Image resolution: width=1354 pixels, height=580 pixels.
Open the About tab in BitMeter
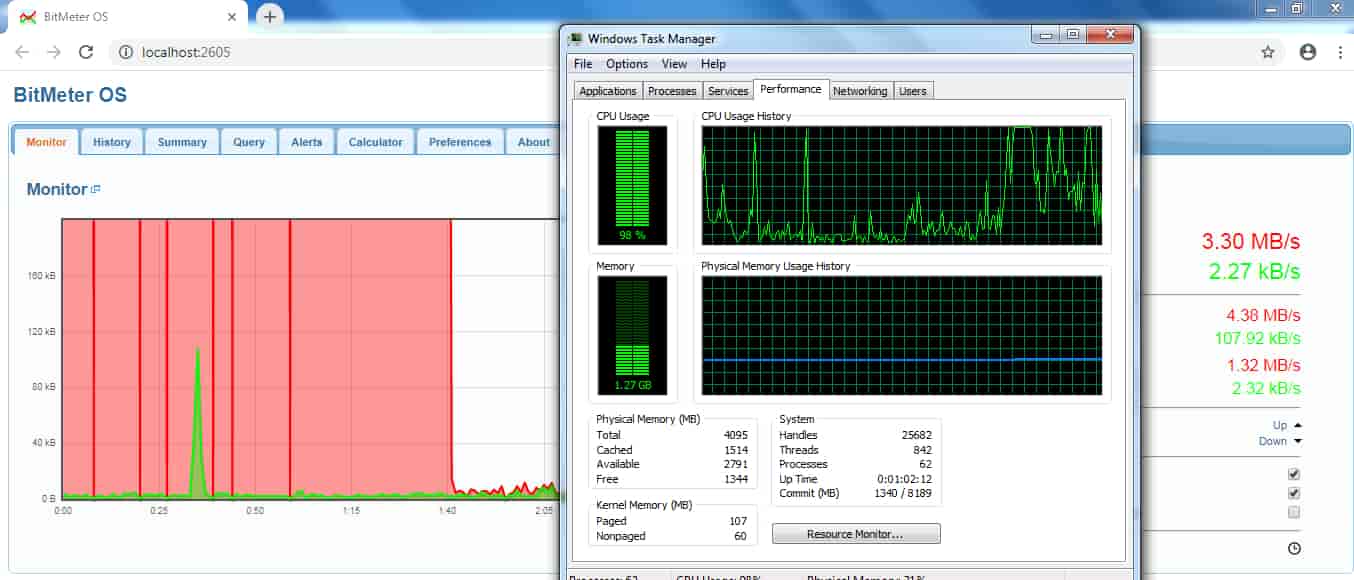click(x=533, y=142)
